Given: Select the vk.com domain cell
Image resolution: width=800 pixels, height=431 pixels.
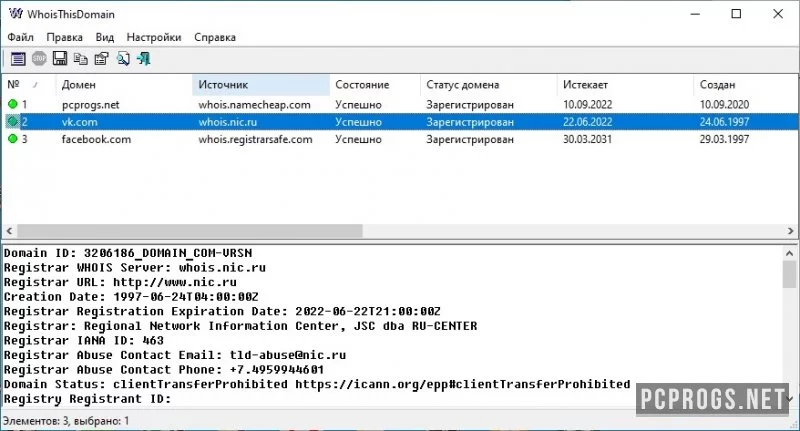Looking at the screenshot, I should tap(80, 122).
